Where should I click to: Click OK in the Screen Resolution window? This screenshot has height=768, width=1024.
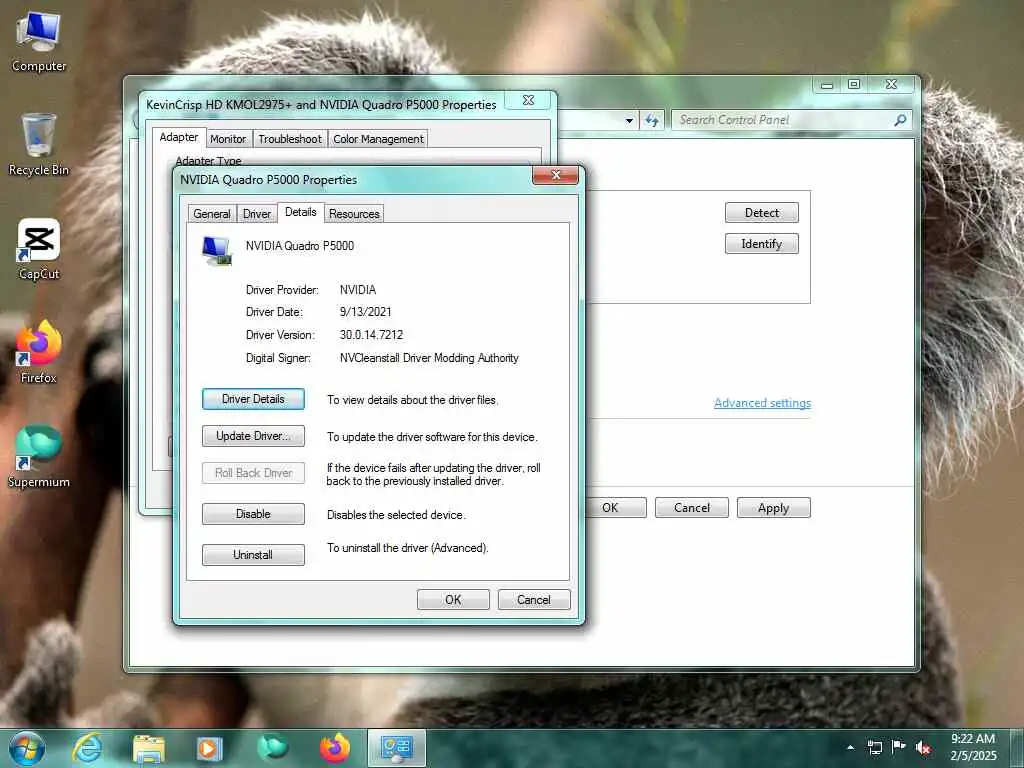point(611,507)
